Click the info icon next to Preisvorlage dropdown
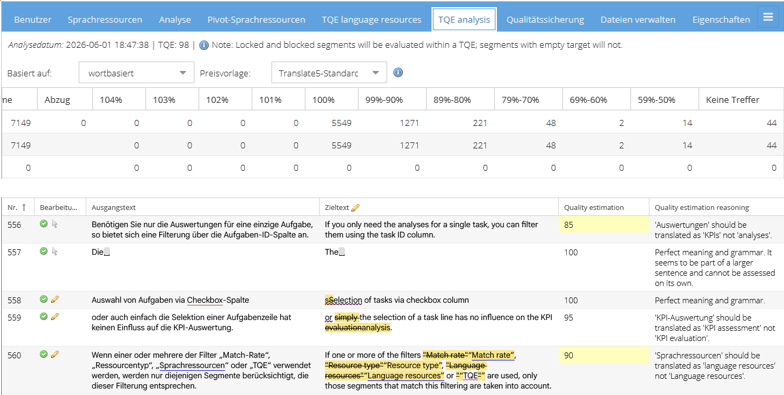784x395 pixels. (398, 72)
